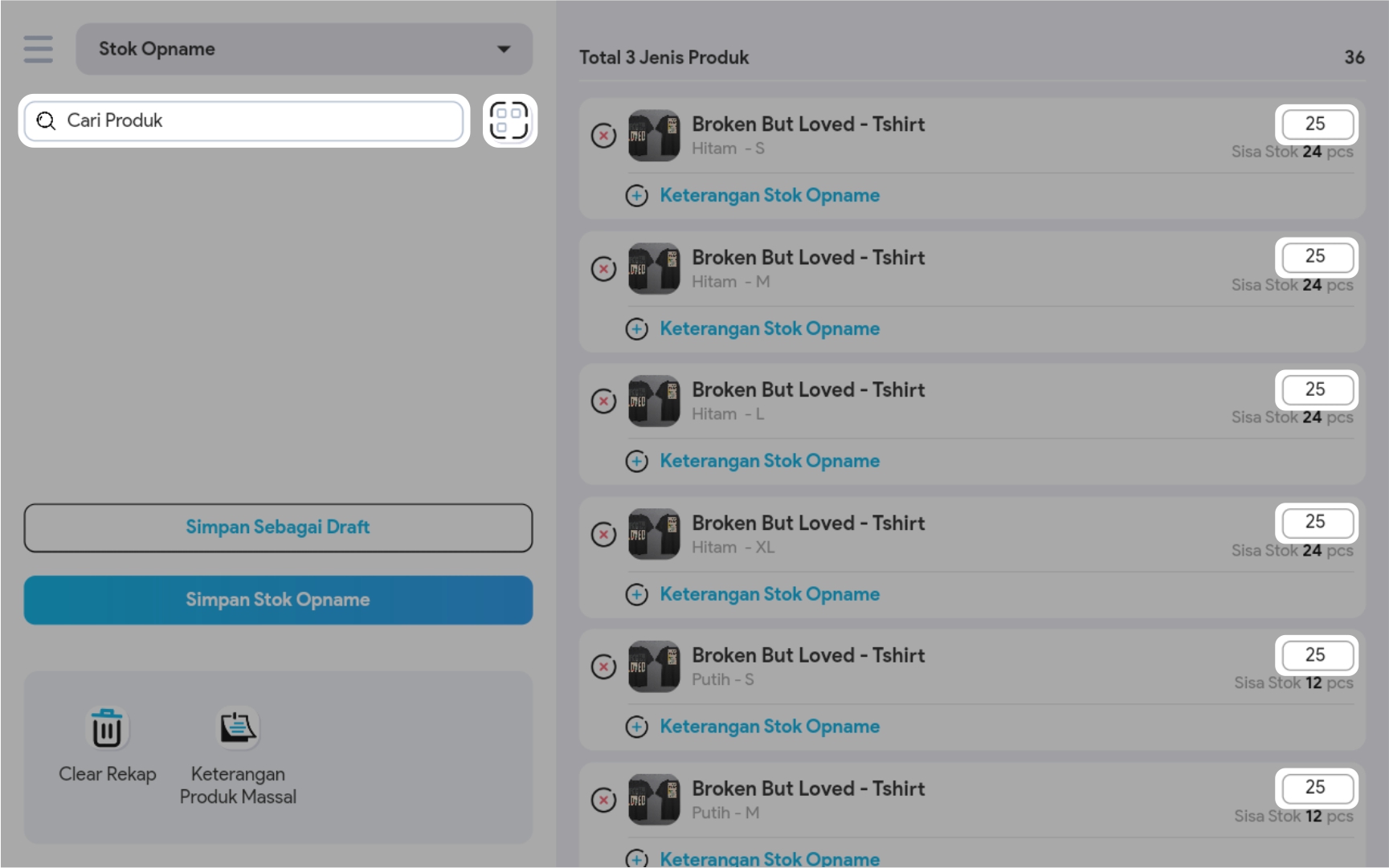Viewport: 1389px width, 868px height.
Task: Click quantity field for Hitam - S
Action: coord(1316,124)
